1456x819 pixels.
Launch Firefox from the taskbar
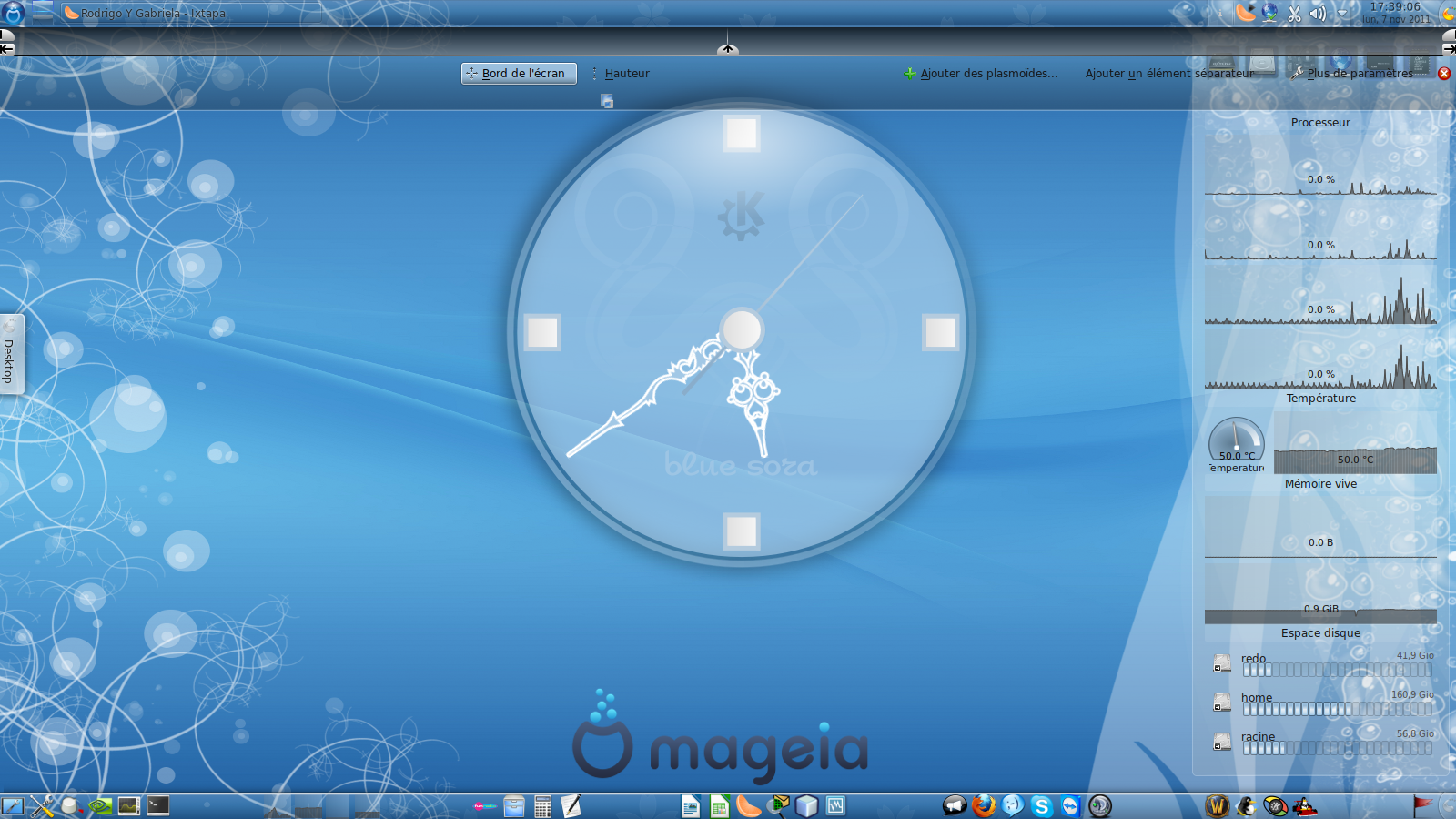tap(984, 805)
